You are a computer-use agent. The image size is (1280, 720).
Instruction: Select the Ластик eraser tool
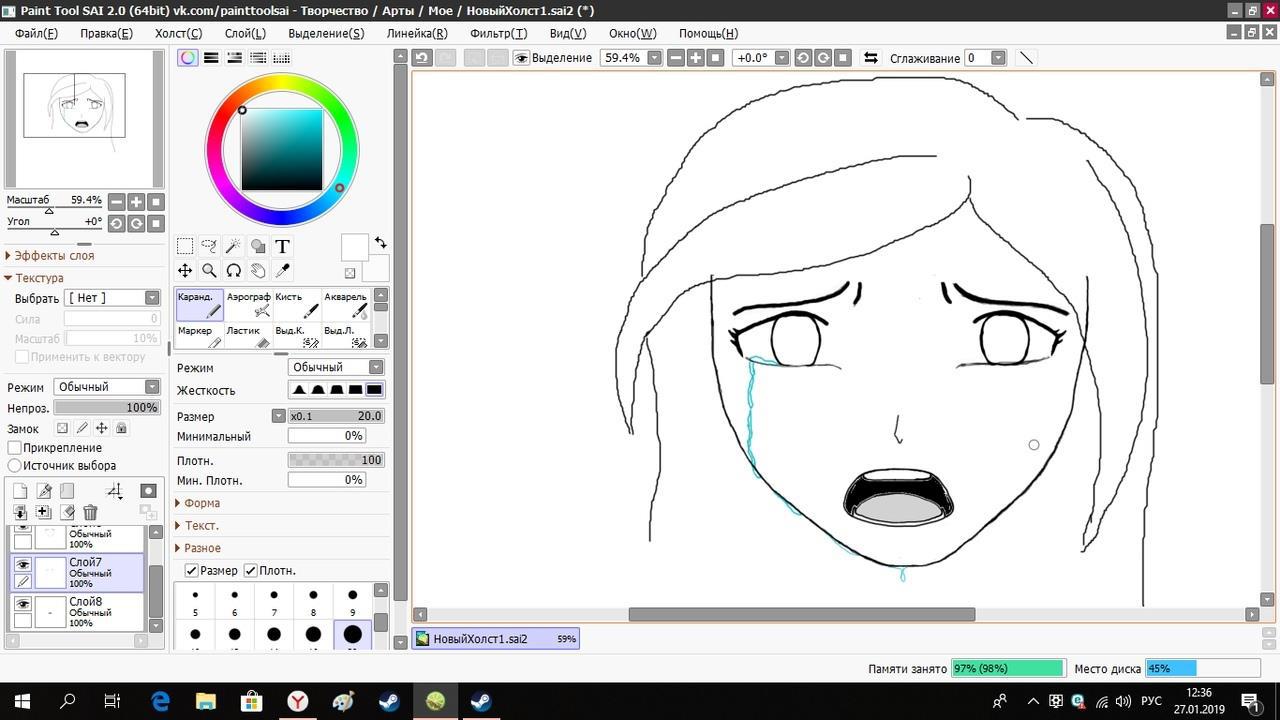click(247, 337)
